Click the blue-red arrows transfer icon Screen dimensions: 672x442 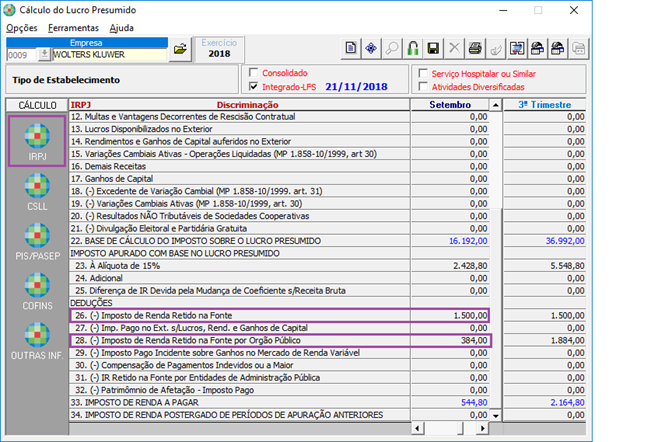(x=516, y=48)
